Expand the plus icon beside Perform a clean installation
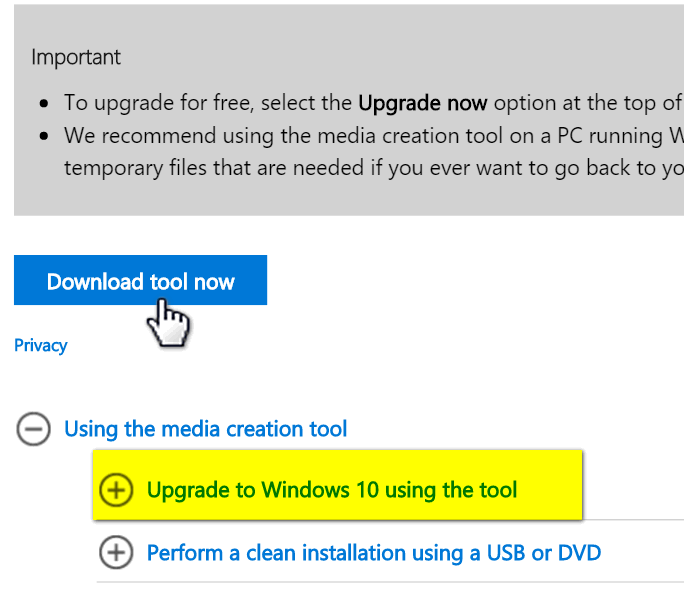The image size is (684, 607). (116, 552)
